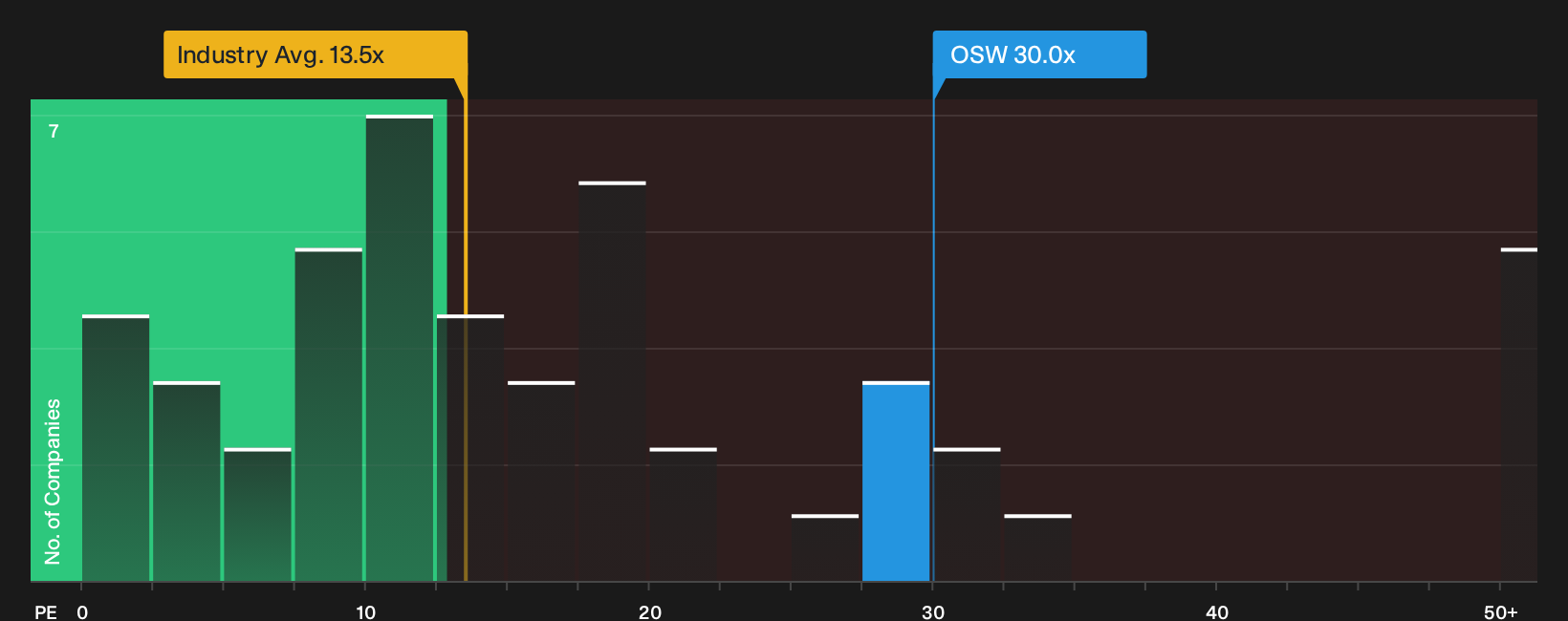This screenshot has height=621, width=1568.
Task: Click the x-axis label '20'
Action: click(650, 612)
